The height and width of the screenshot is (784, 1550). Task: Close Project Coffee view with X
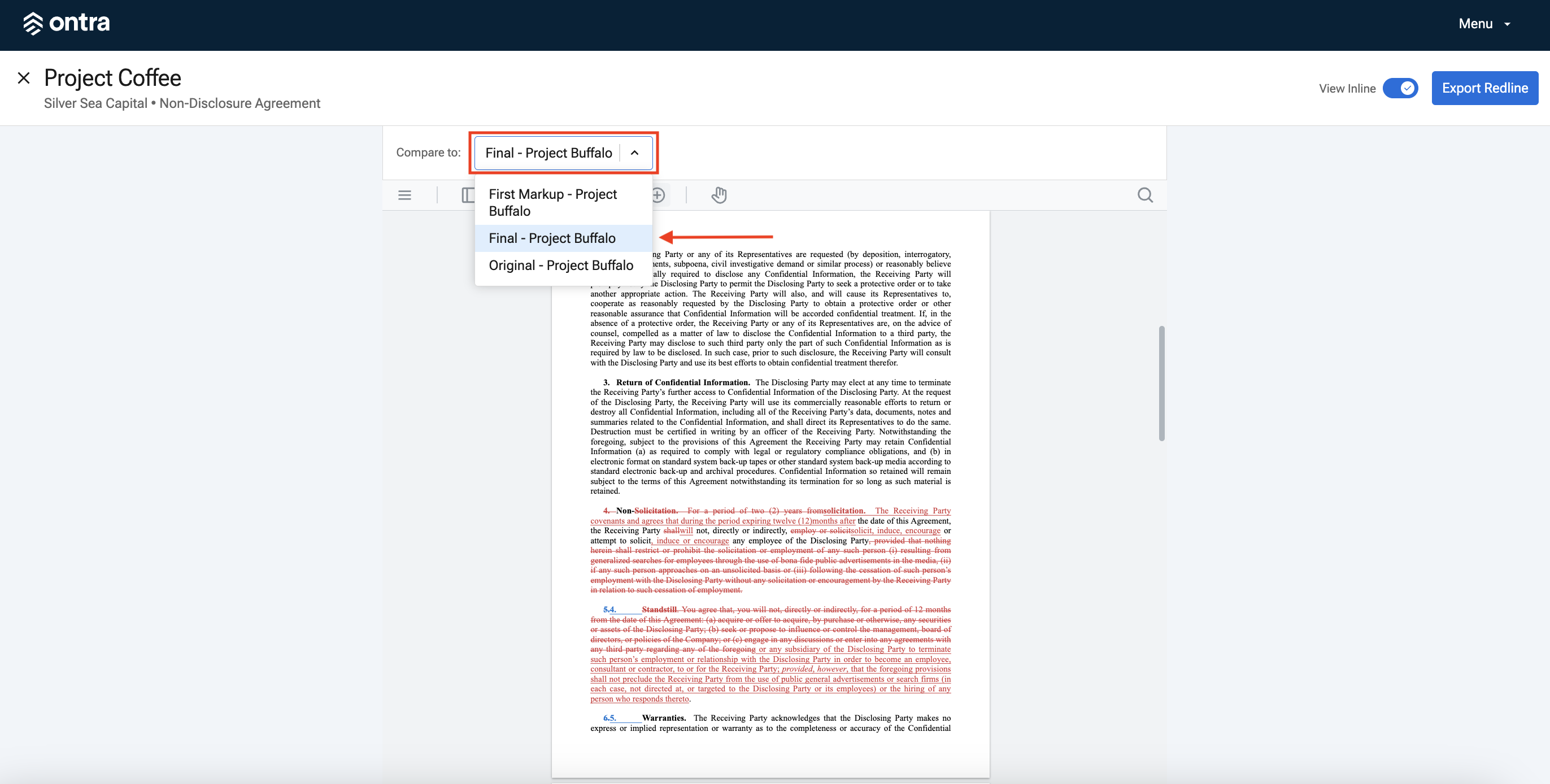coord(24,77)
